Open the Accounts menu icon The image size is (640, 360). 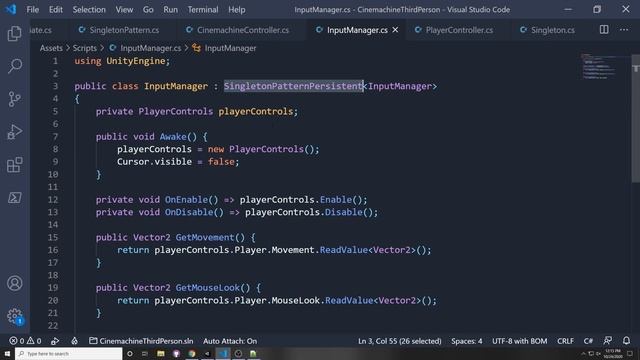pyautogui.click(x=15, y=283)
